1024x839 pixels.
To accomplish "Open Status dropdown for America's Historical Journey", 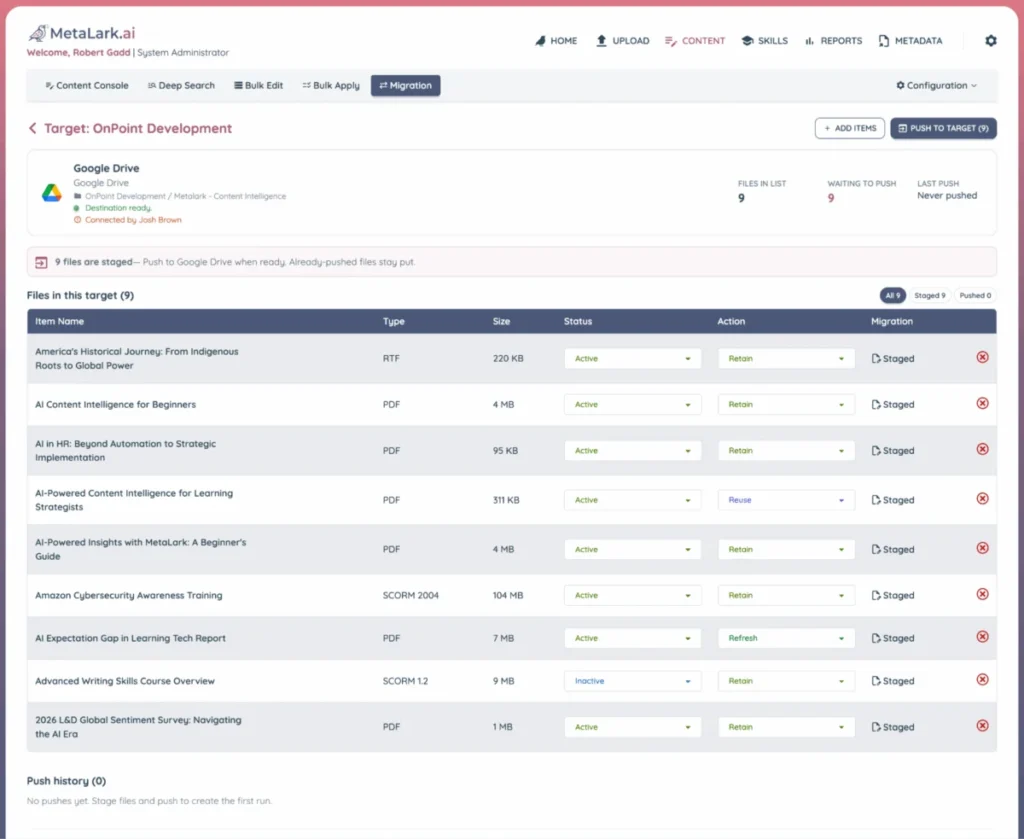I will pos(632,358).
